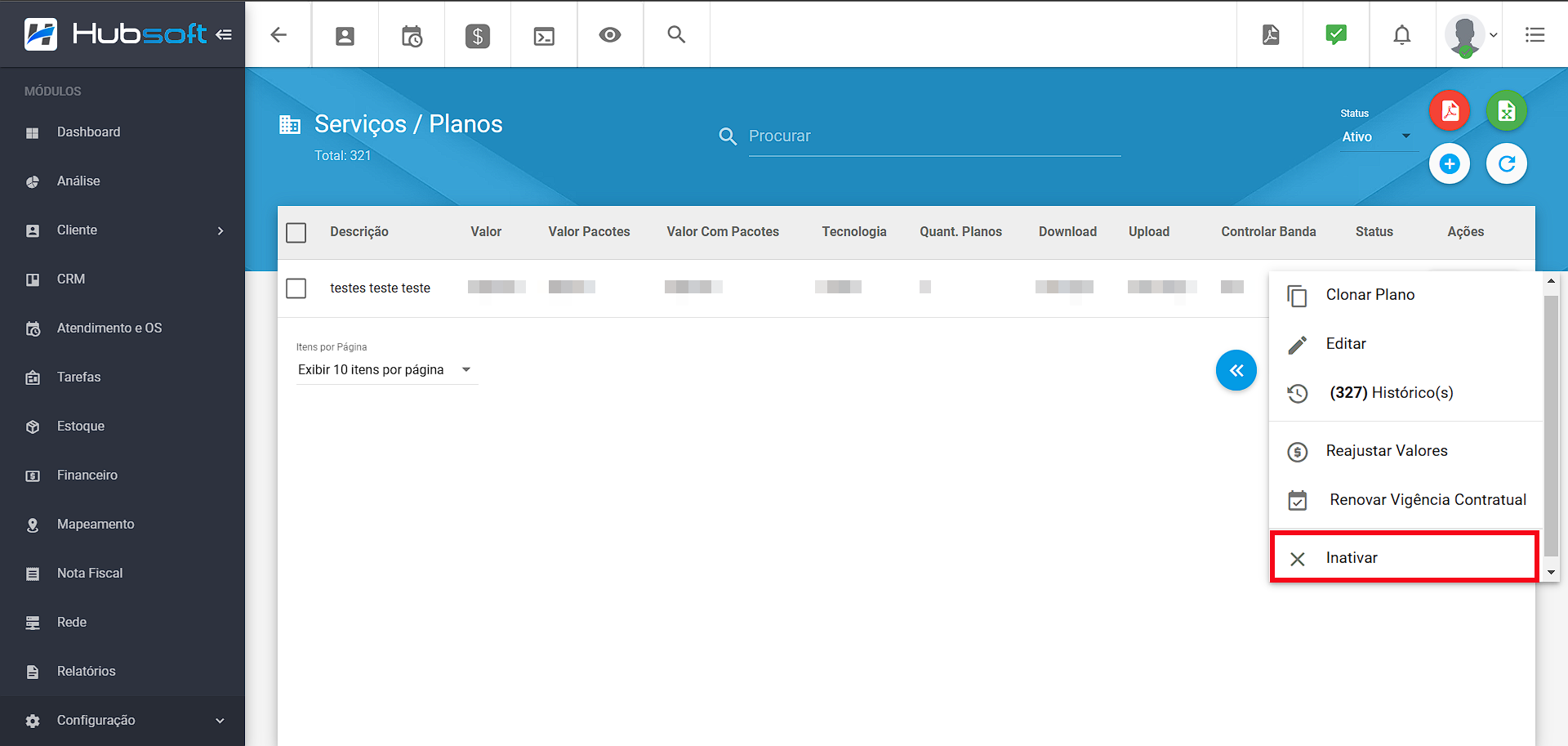The image size is (1568, 746).
Task: Click the actions menu scrollbar down arrow
Action: pyautogui.click(x=1551, y=573)
